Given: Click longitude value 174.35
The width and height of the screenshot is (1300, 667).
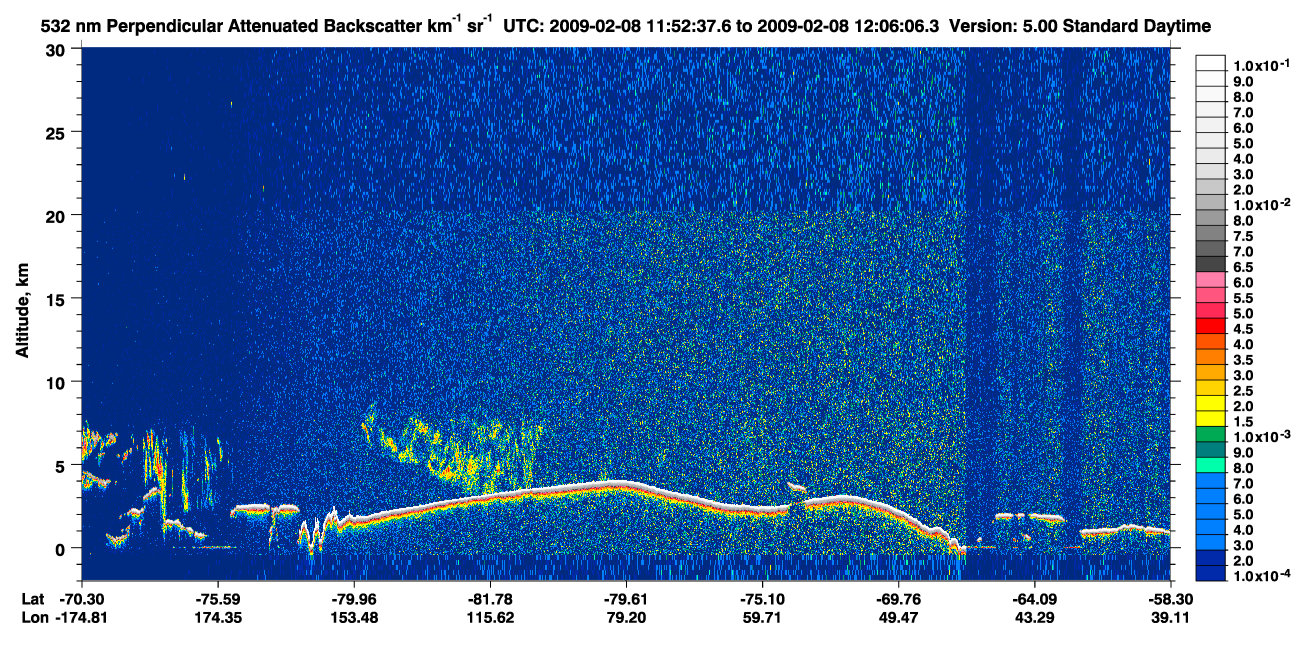Looking at the screenshot, I should point(217,617).
